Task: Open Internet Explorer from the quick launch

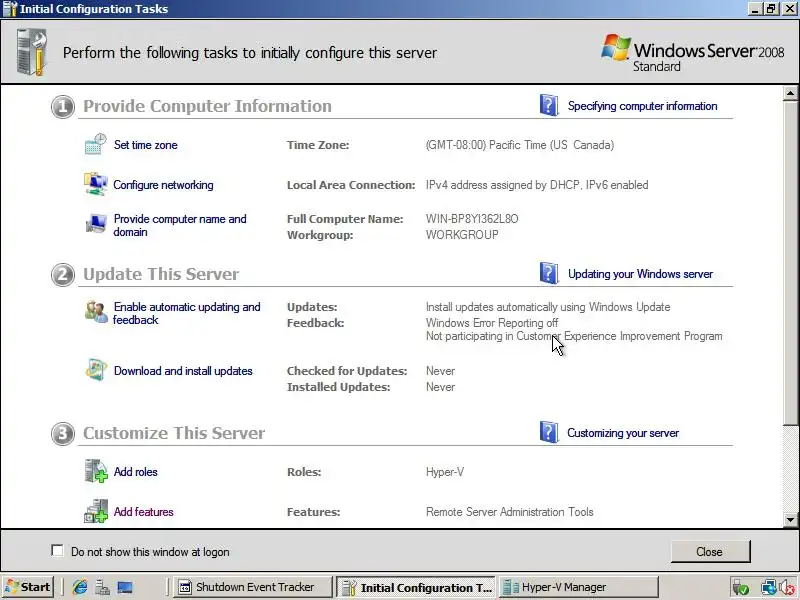Action: click(x=80, y=587)
